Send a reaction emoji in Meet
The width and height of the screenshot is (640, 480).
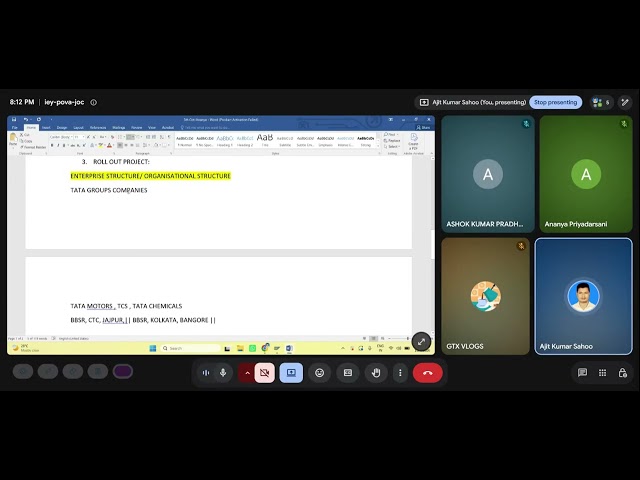point(319,373)
